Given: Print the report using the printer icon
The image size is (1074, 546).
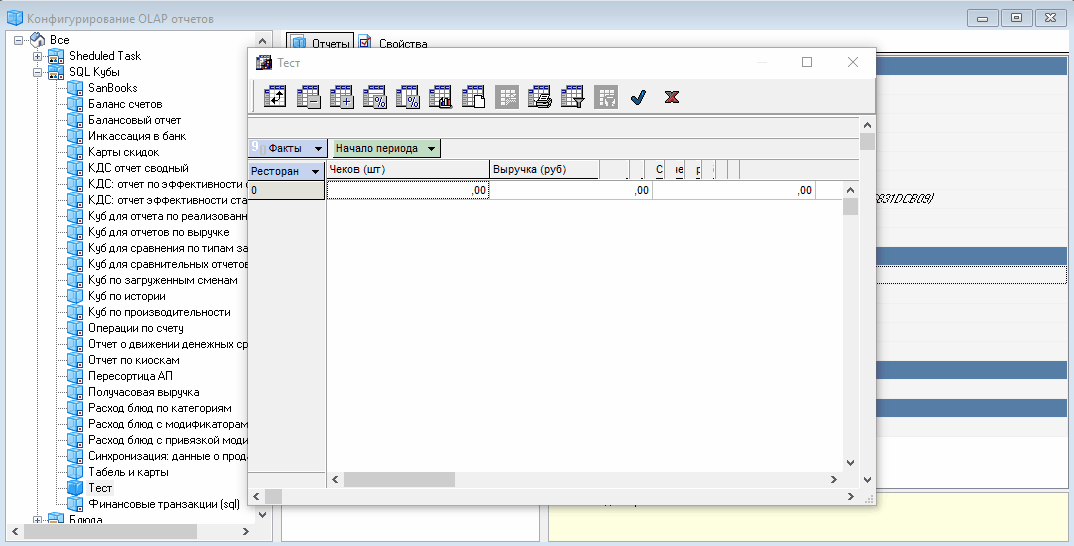Looking at the screenshot, I should tap(540, 97).
